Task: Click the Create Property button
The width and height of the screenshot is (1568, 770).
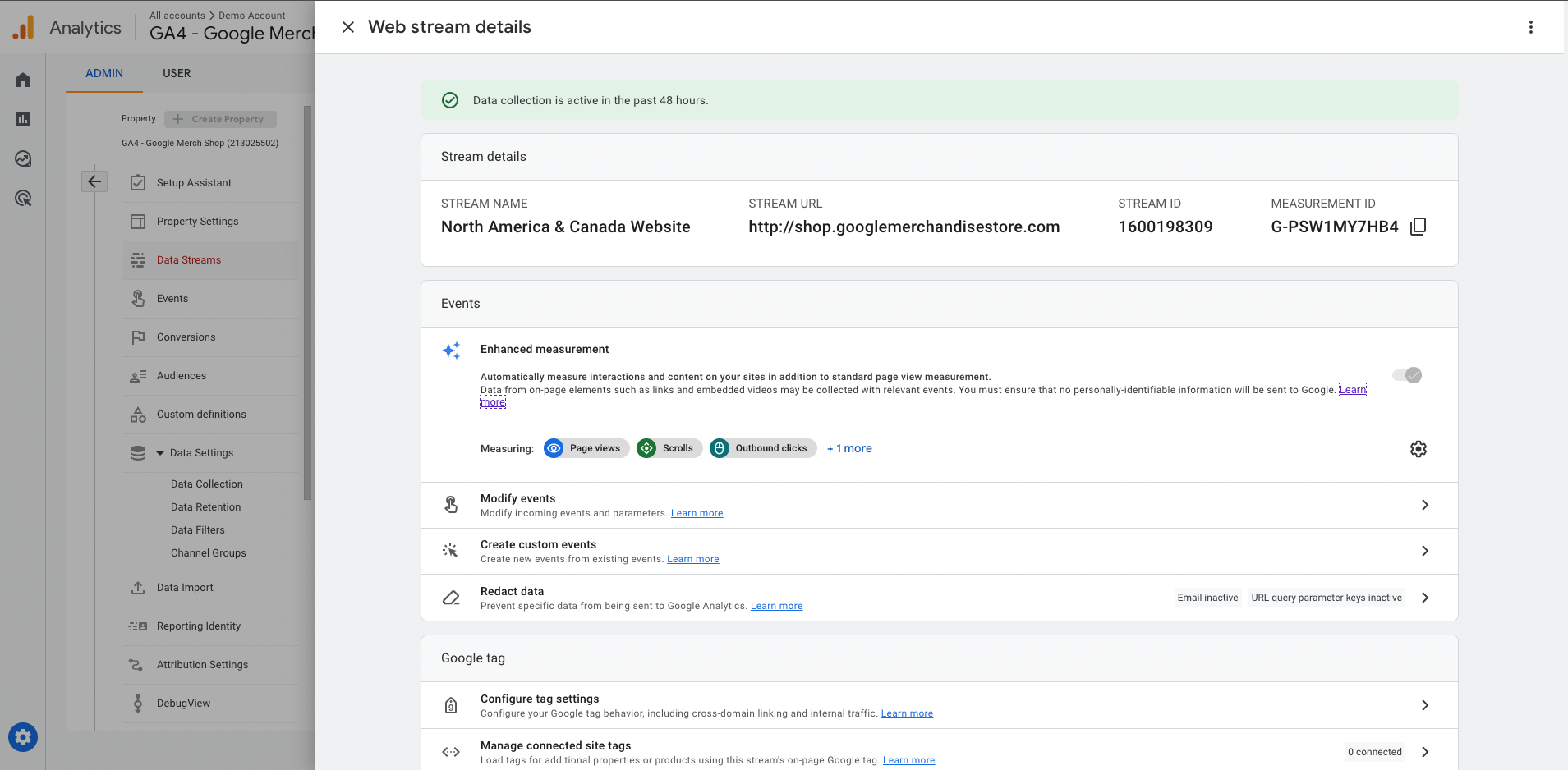Action: pyautogui.click(x=220, y=119)
